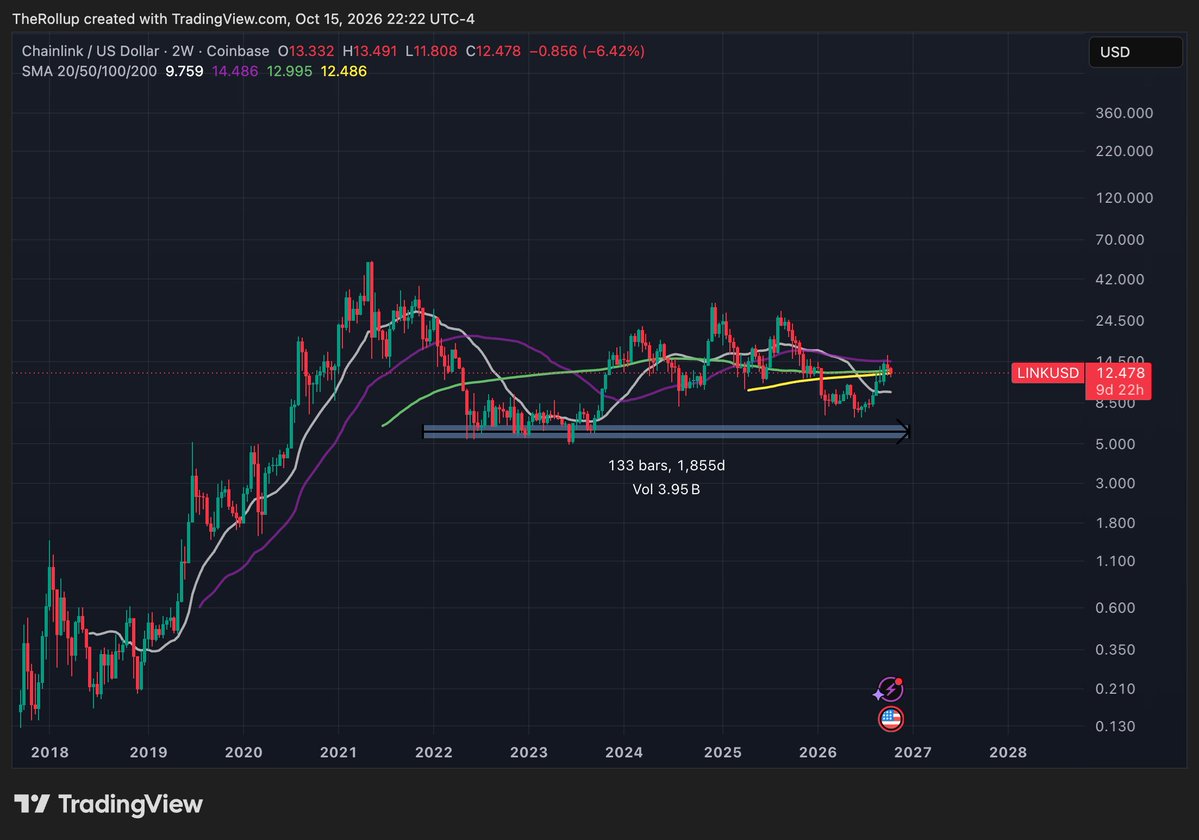Click the 2020 time axis label

[x=243, y=752]
